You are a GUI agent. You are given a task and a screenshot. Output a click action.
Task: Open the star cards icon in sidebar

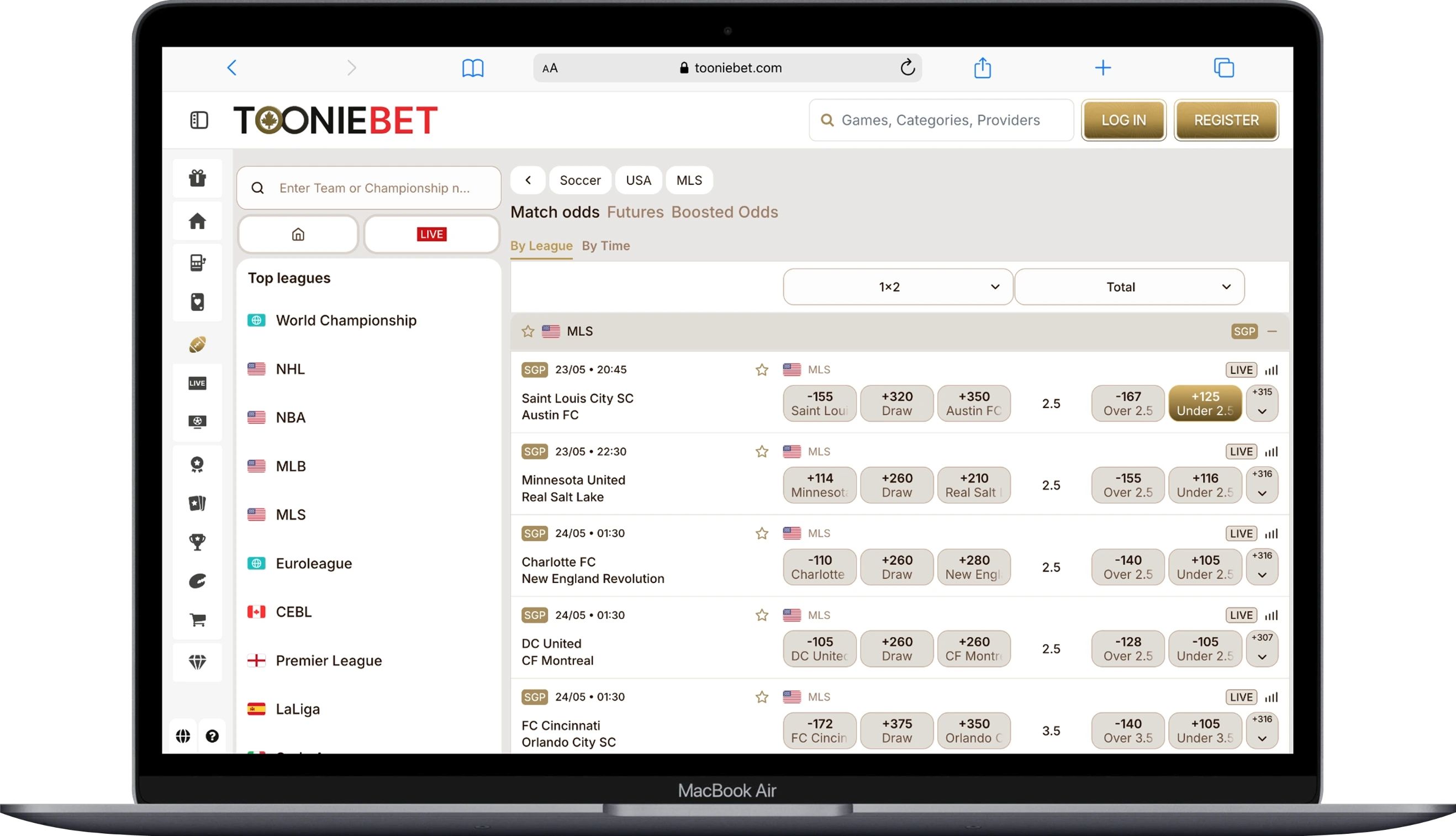(198, 504)
